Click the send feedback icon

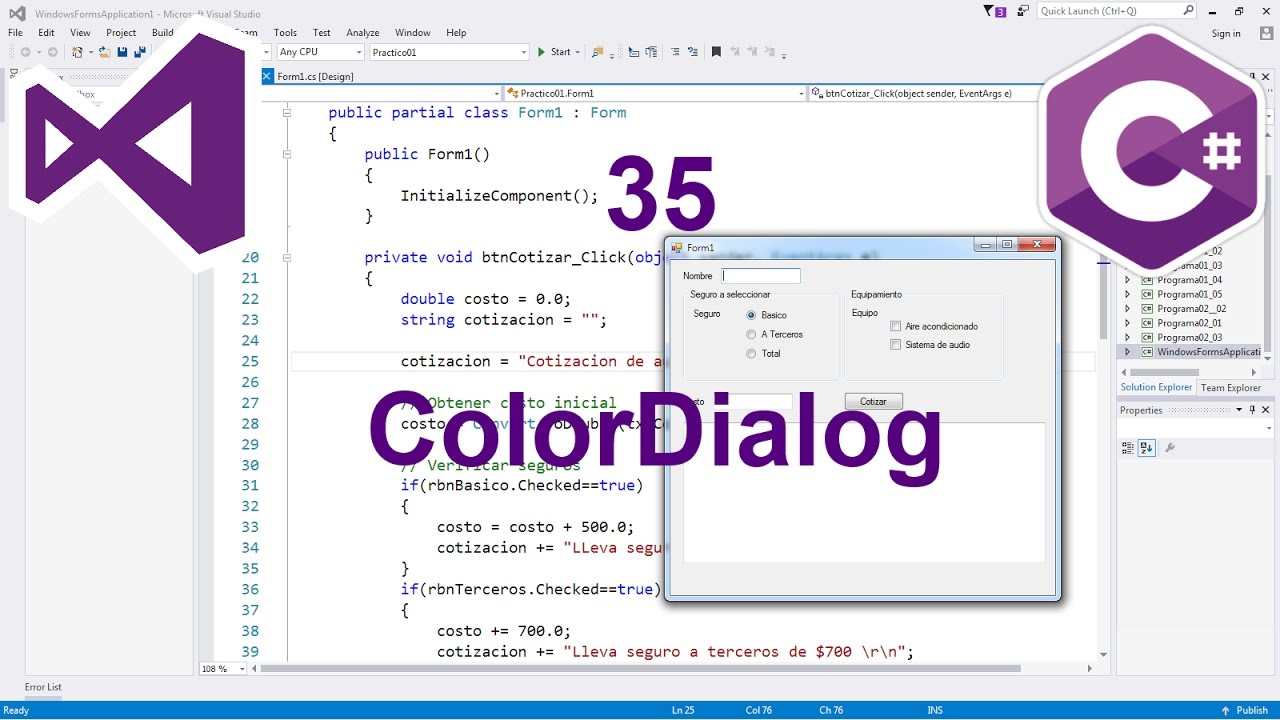tap(1022, 11)
